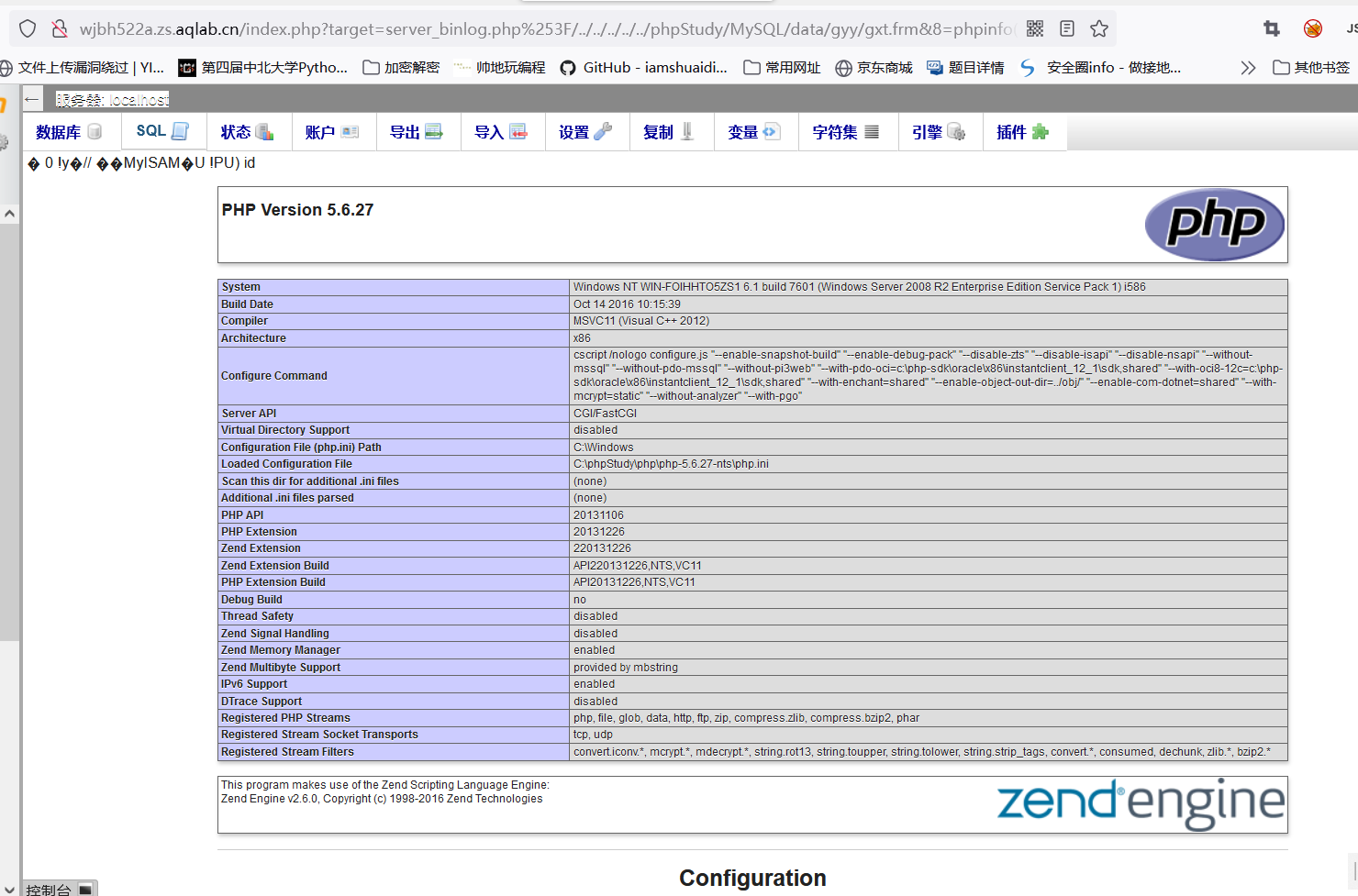1358x896 pixels.
Task: Click the Zend Extension Build value
Action: [x=637, y=566]
